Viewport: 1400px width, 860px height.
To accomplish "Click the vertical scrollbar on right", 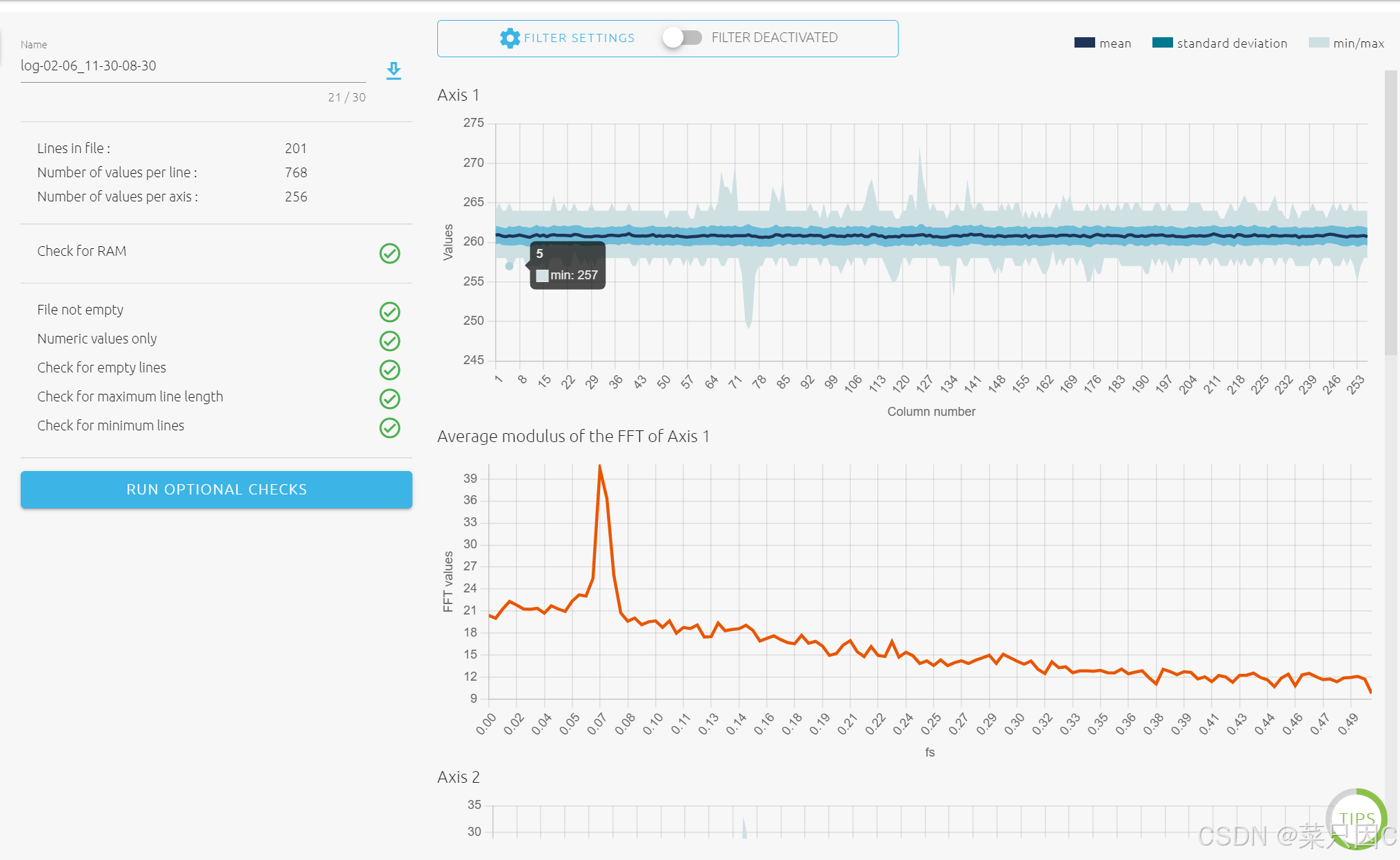I will [1391, 214].
